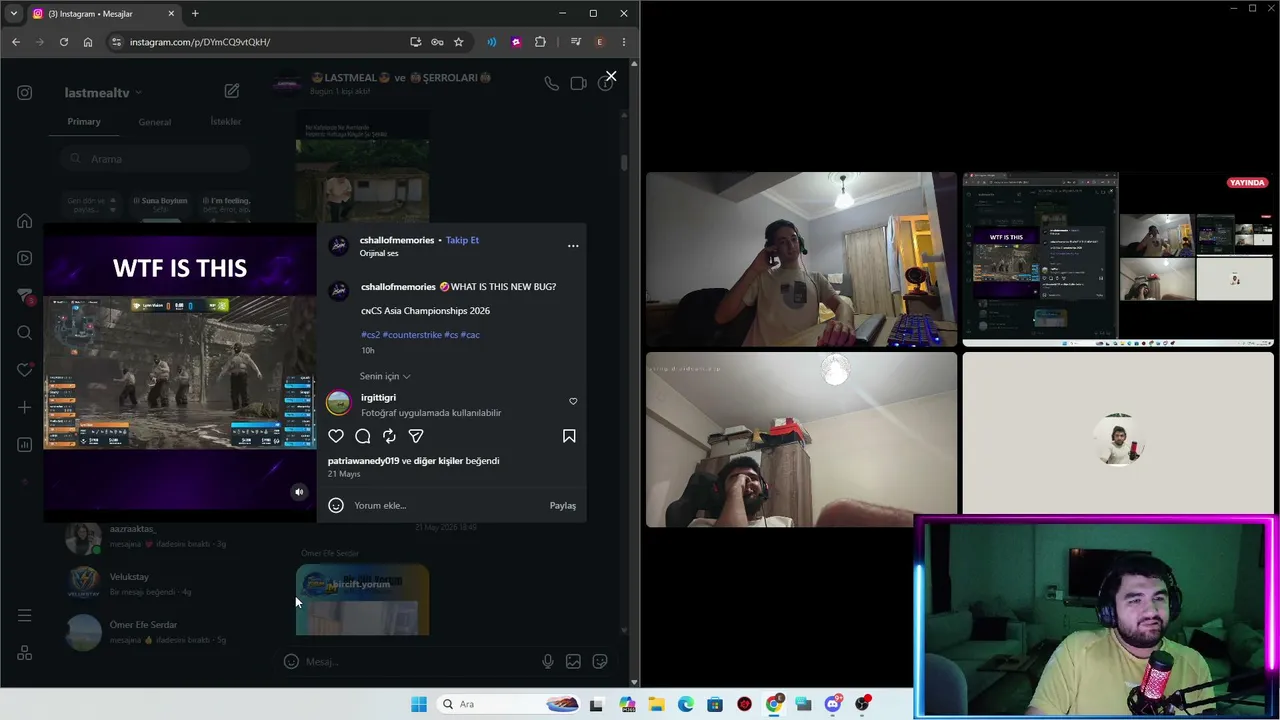
Task: Compose a new message with the pencil icon
Action: 232,91
